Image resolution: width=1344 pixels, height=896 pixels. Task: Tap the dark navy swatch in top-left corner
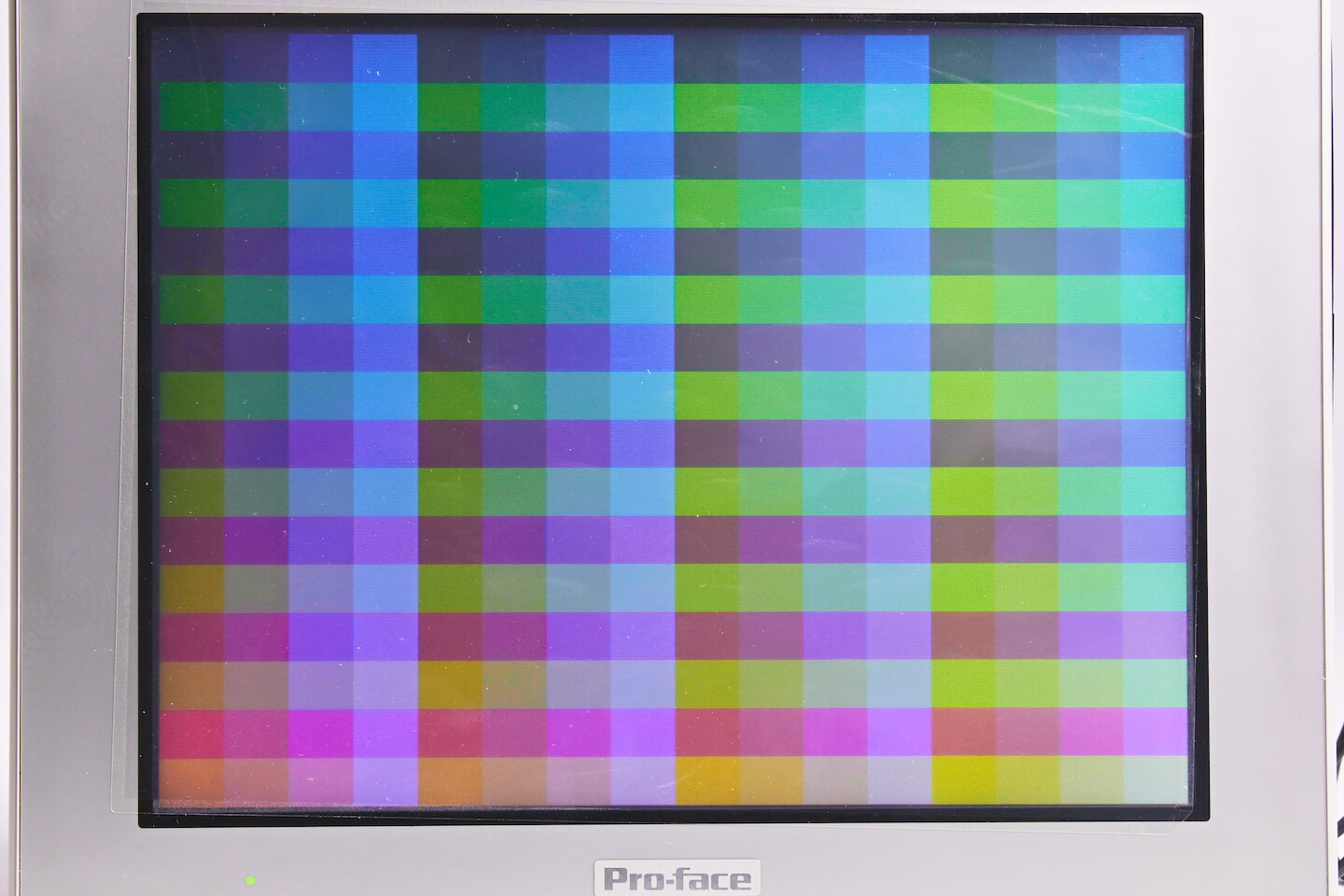[x=191, y=58]
